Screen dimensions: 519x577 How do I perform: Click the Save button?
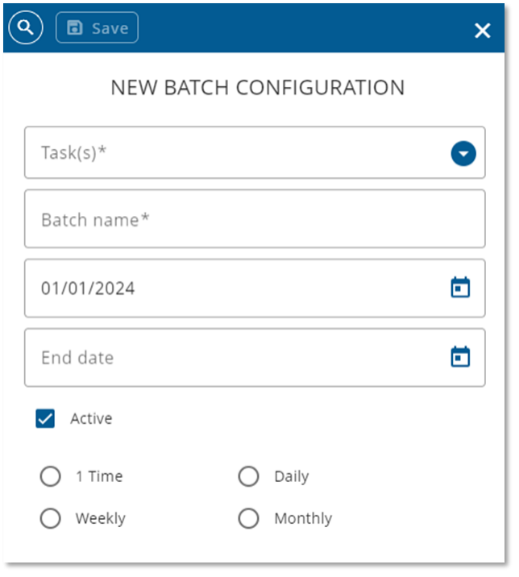(97, 28)
